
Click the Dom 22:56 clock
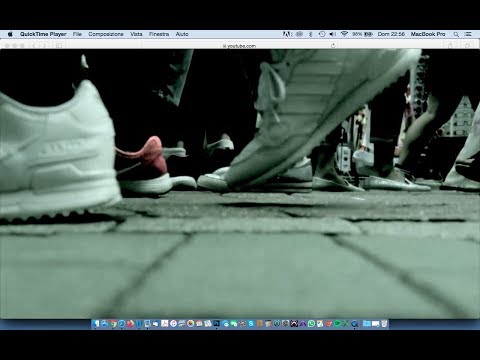coord(391,34)
